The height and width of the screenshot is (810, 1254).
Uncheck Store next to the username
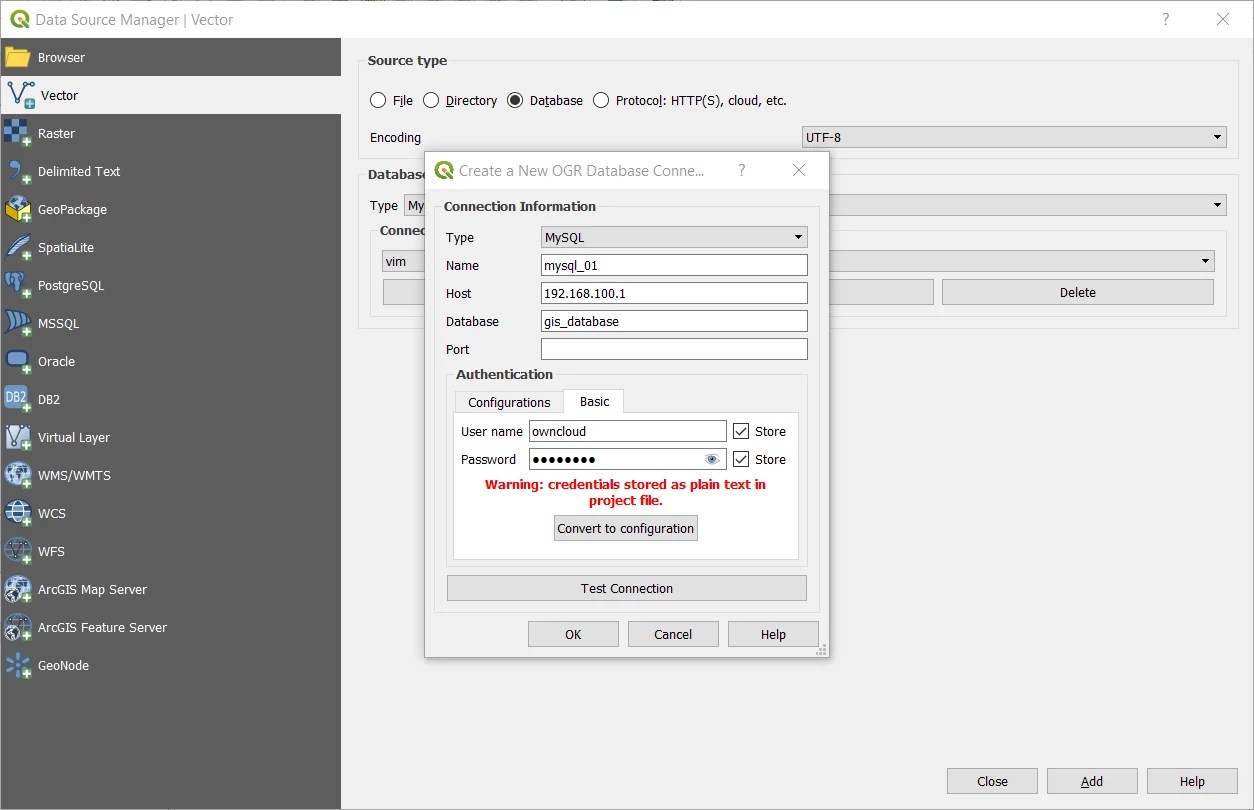click(x=742, y=431)
